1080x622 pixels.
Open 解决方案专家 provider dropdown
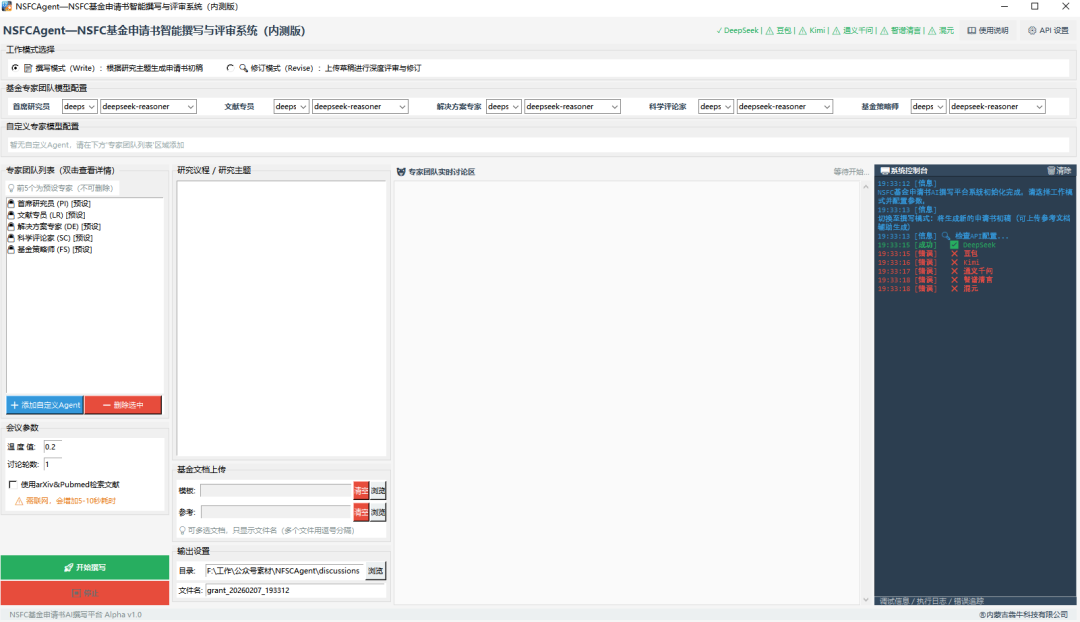pyautogui.click(x=503, y=107)
